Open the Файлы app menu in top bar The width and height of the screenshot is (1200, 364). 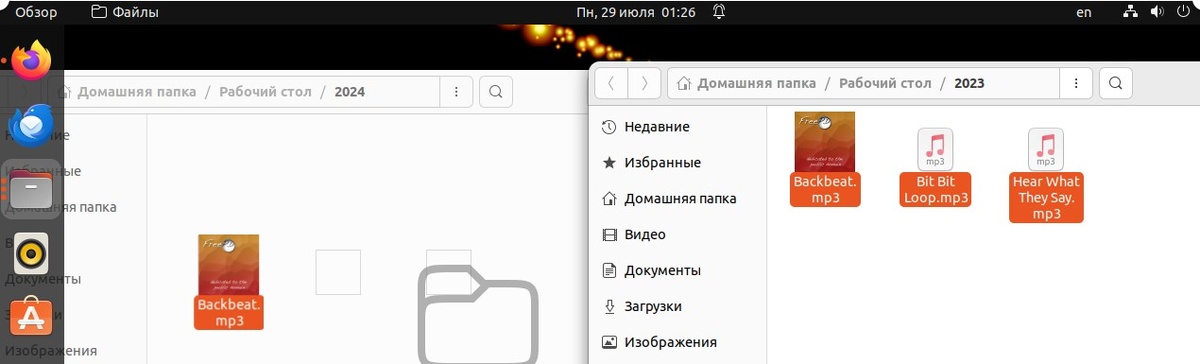tap(124, 12)
